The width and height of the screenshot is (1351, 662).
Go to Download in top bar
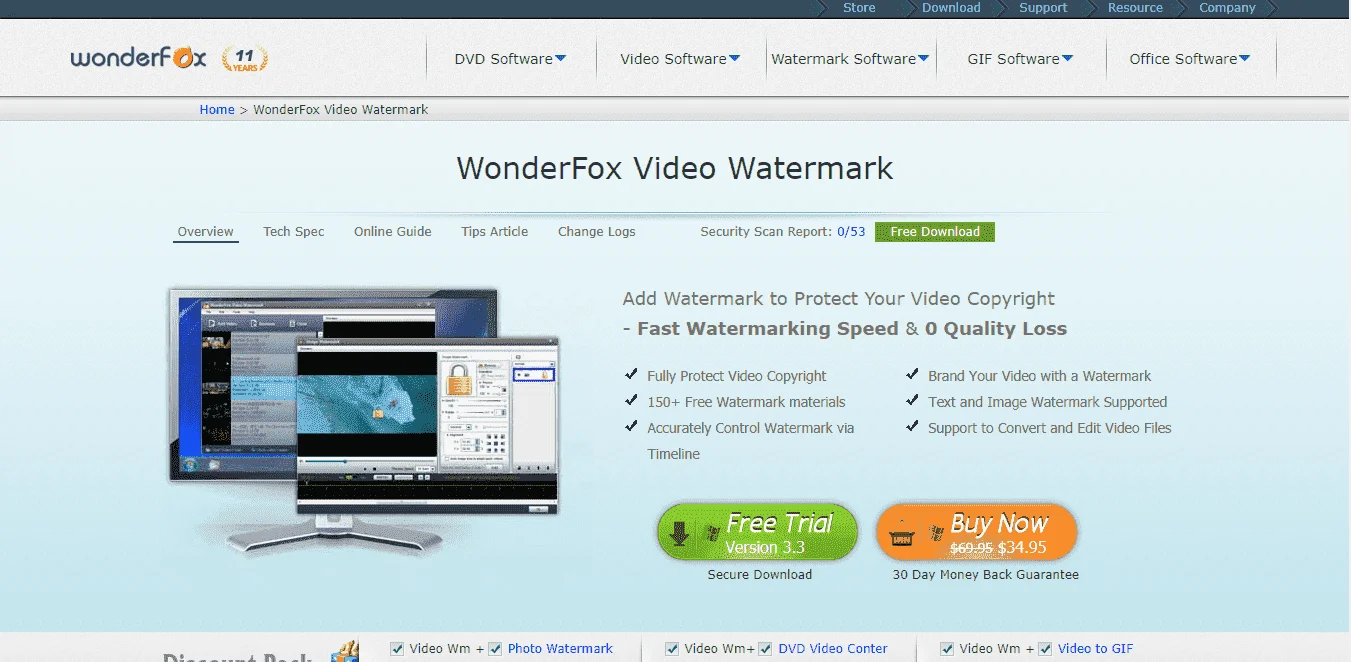click(951, 8)
